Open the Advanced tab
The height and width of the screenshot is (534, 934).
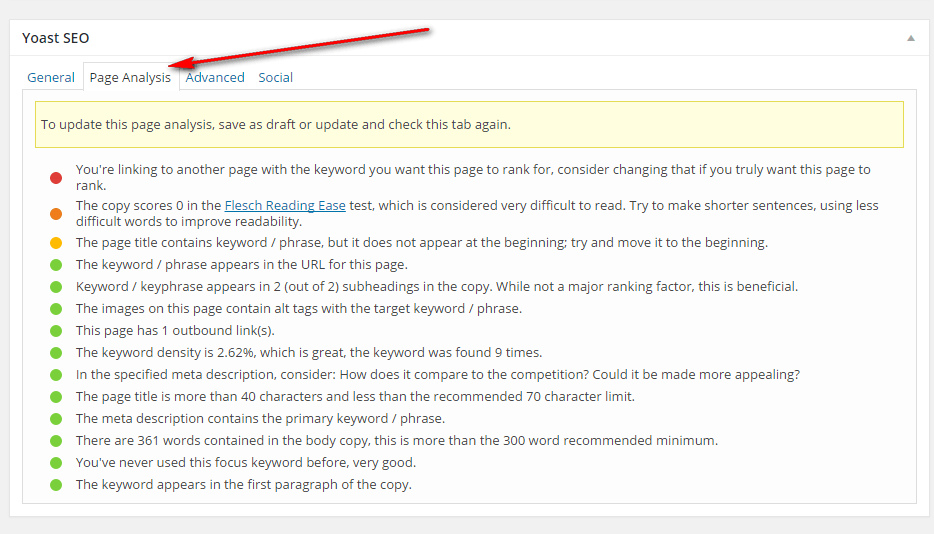(x=215, y=77)
